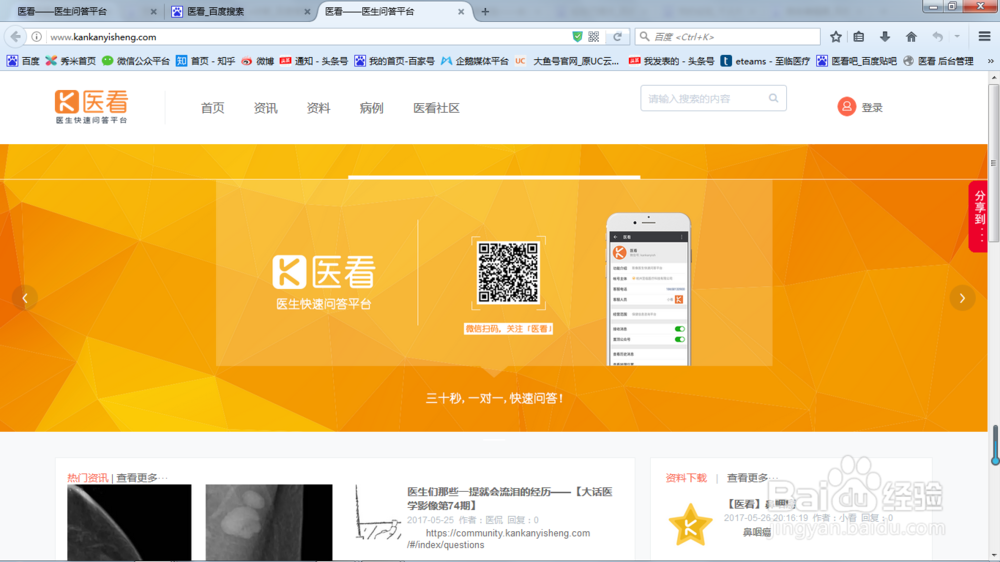Click the 医看 logo in the site header
The image size is (1000, 562).
tap(91, 107)
